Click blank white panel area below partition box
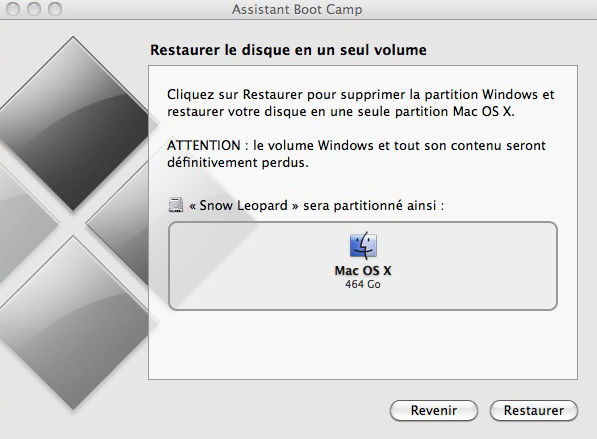Screen dimensions: 597x439 point(363,345)
